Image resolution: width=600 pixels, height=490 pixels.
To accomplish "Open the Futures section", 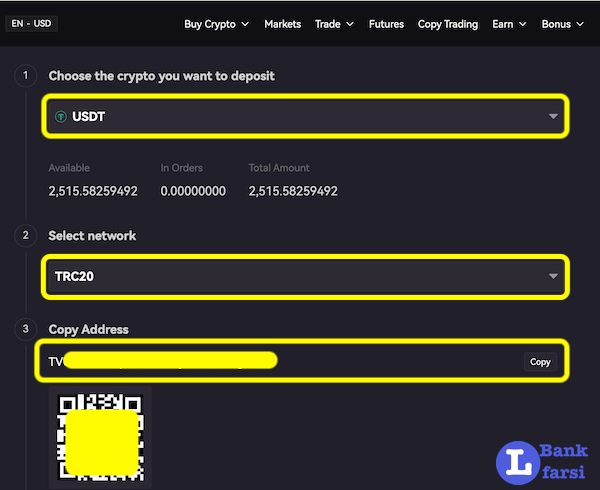I will pyautogui.click(x=386, y=24).
